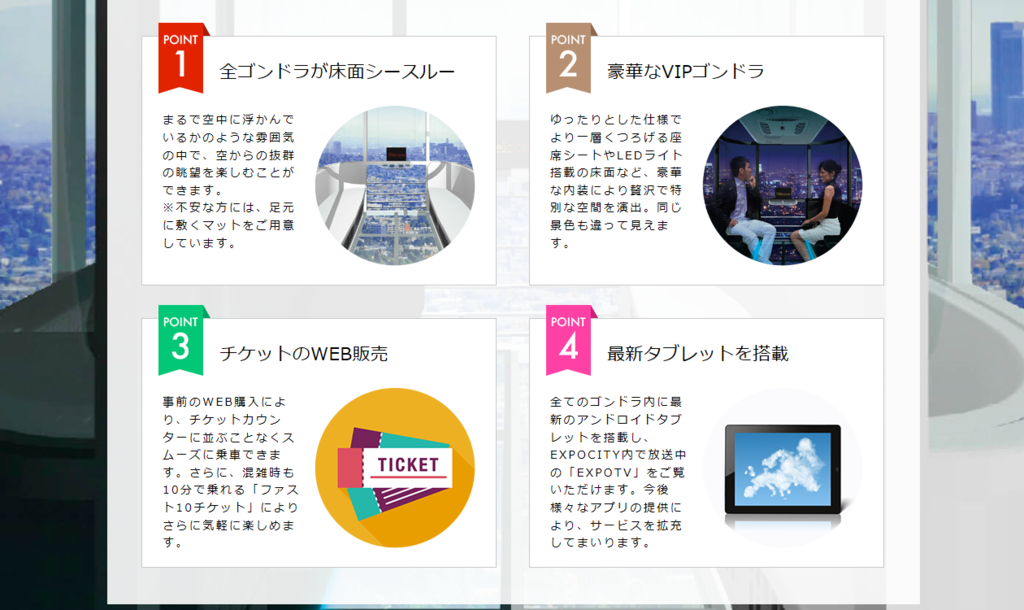Image resolution: width=1024 pixels, height=610 pixels.
Task: Click text の「EXPOTV」をご覧
Action: pos(617,472)
